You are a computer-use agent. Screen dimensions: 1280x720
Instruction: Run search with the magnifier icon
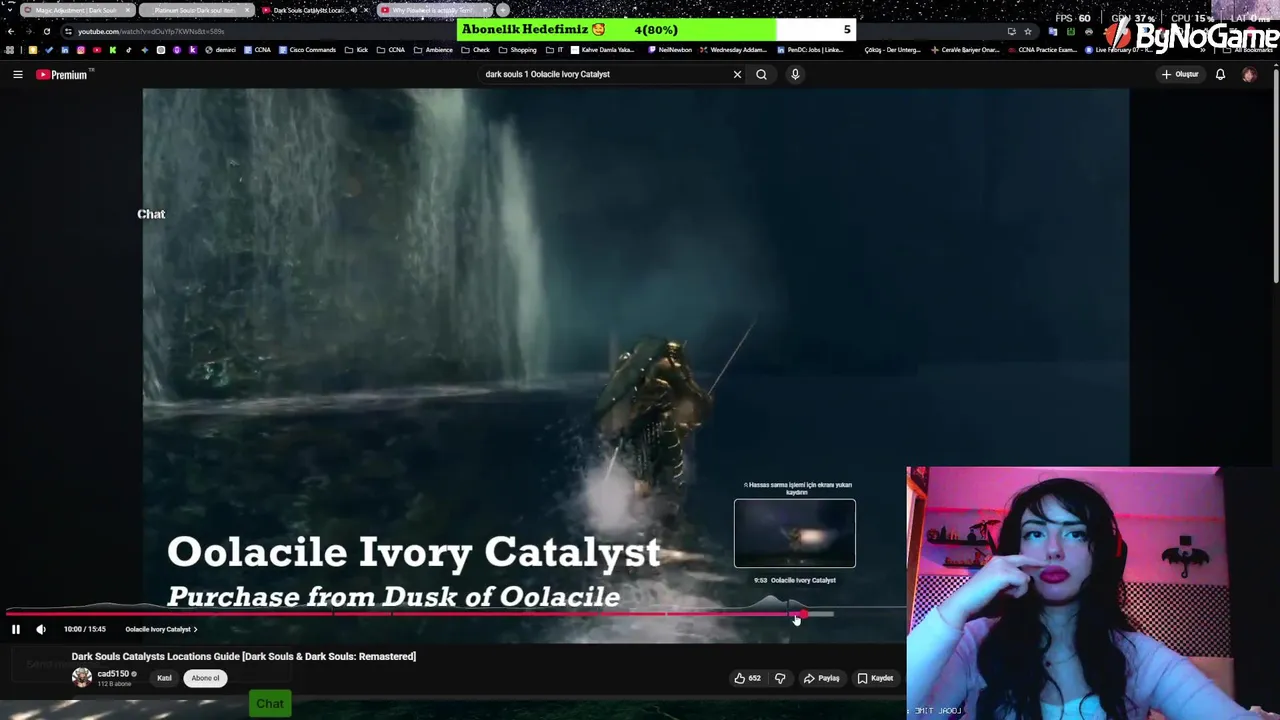coord(761,74)
